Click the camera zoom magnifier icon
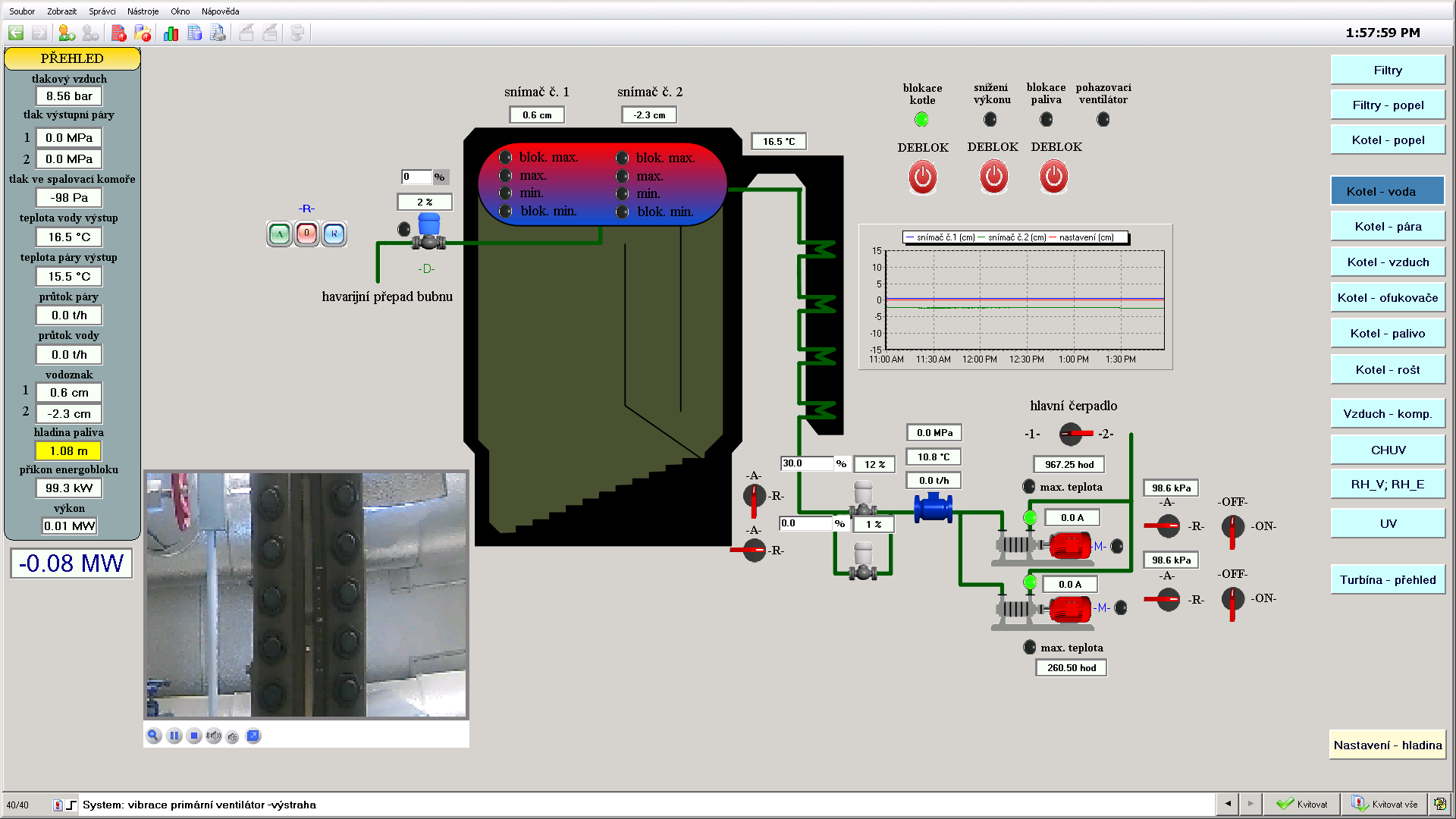This screenshot has width=1456, height=819. [154, 736]
